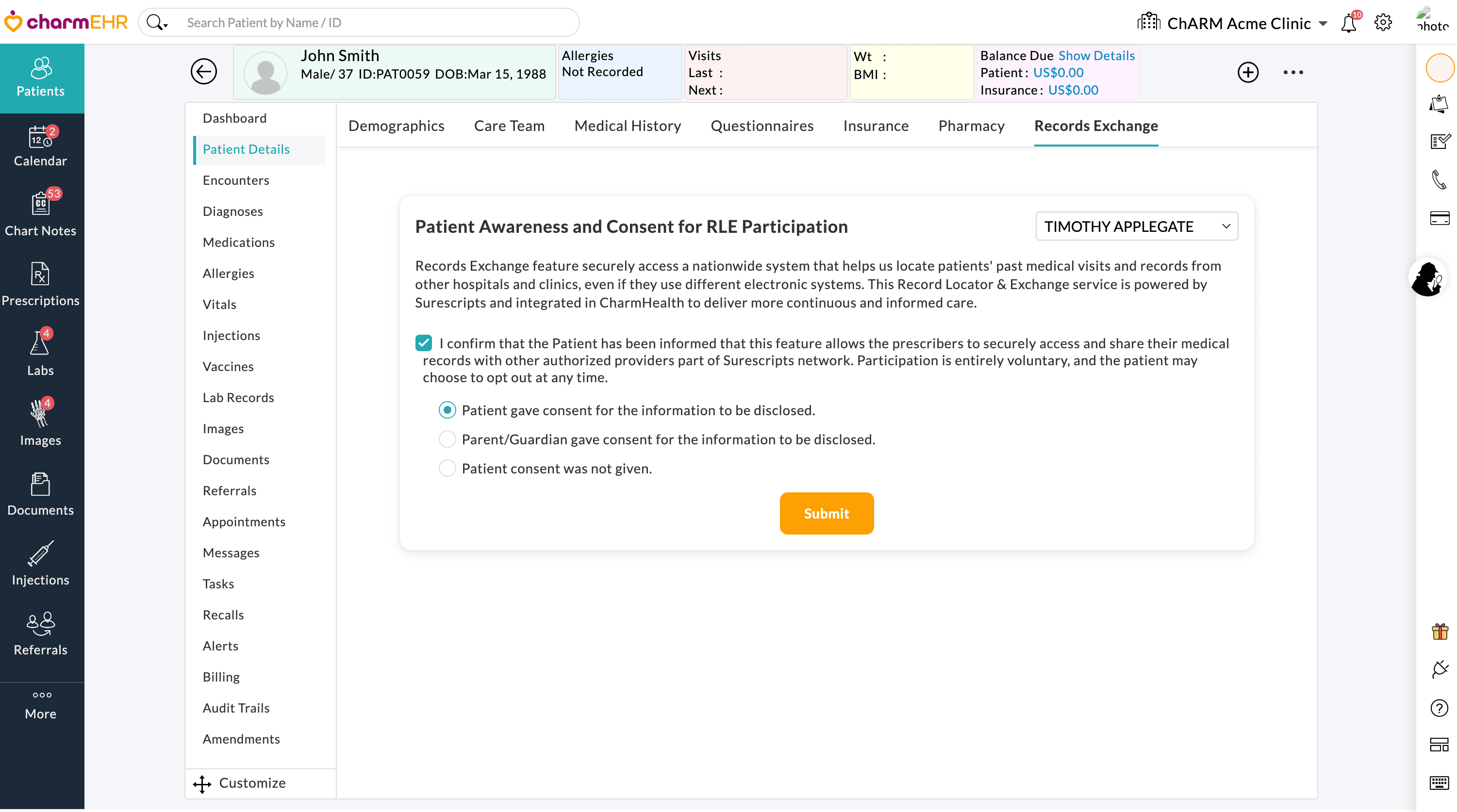Uncheck the RLE participation confirmation checkbox
The image size is (1457, 812).
point(424,342)
